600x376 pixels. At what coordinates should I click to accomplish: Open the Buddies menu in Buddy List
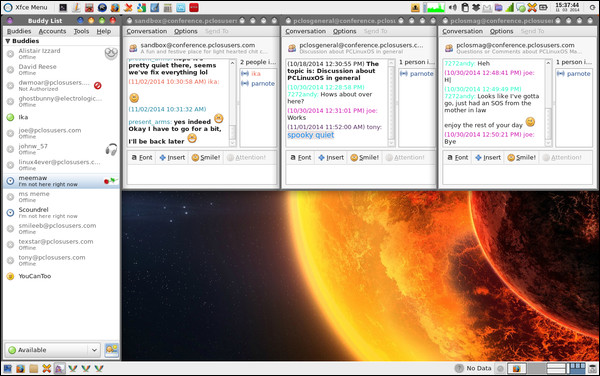coord(19,31)
